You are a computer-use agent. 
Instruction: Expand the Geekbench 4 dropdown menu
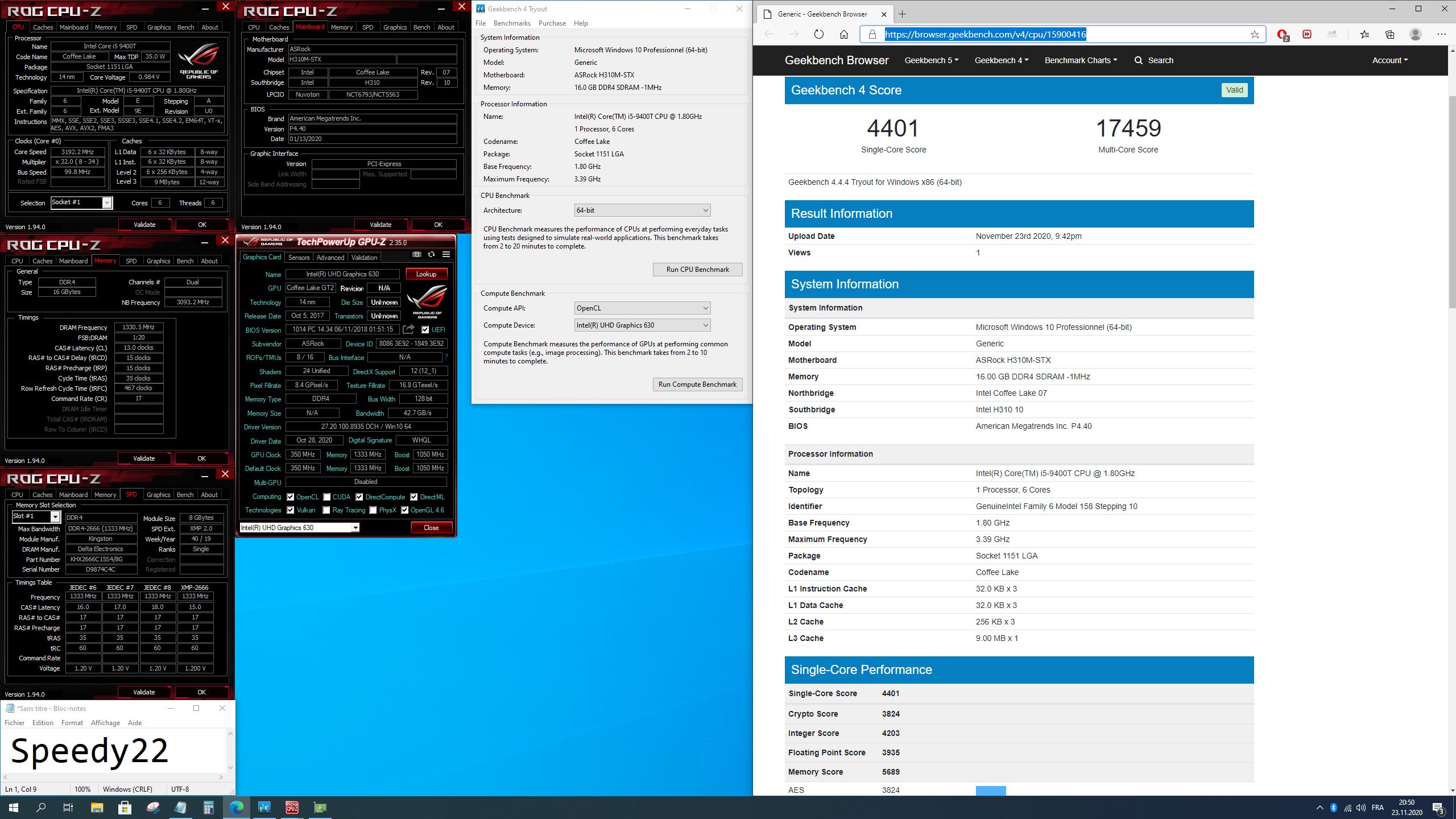1002,60
